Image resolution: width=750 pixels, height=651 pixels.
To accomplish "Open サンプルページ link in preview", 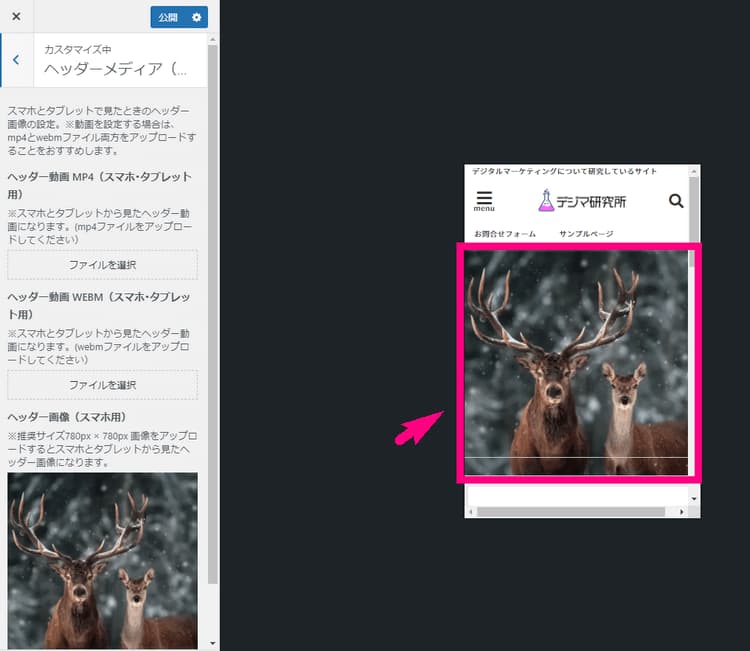I will point(586,234).
